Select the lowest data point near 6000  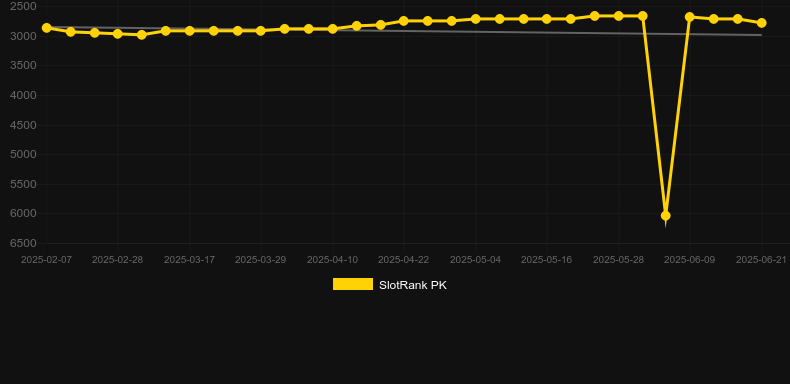coord(666,216)
